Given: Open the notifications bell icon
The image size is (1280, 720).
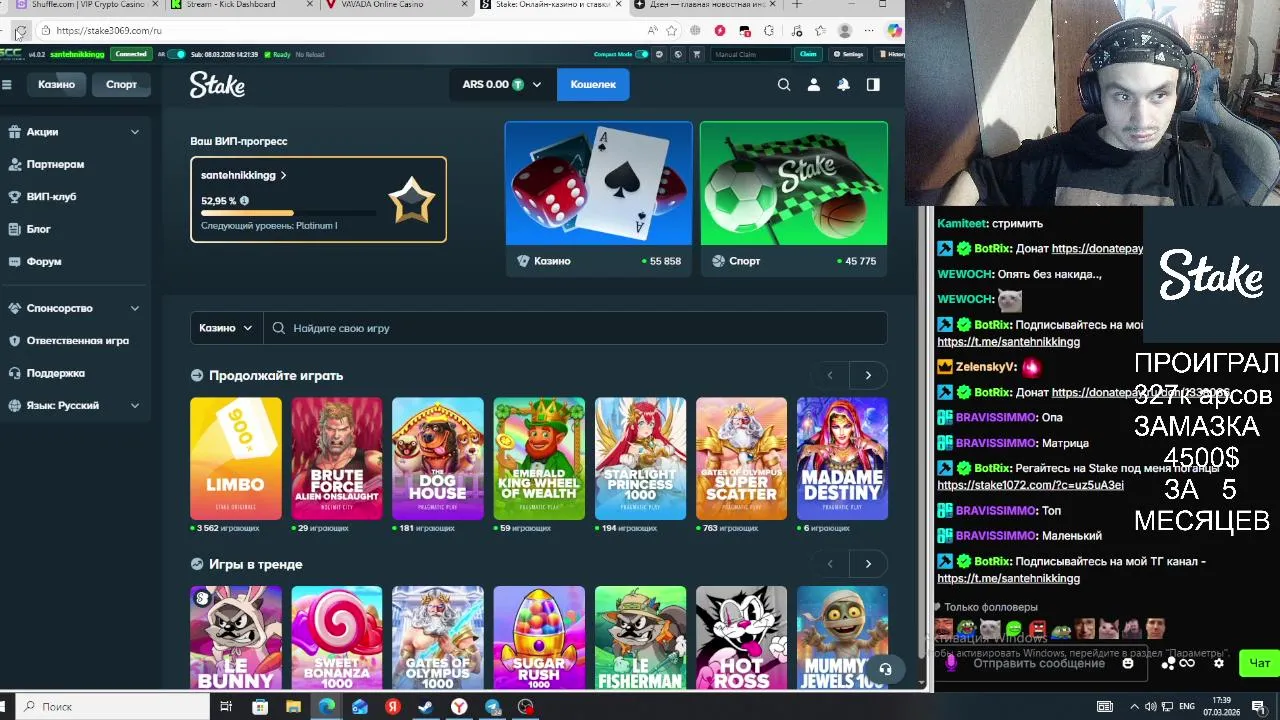Looking at the screenshot, I should (844, 85).
